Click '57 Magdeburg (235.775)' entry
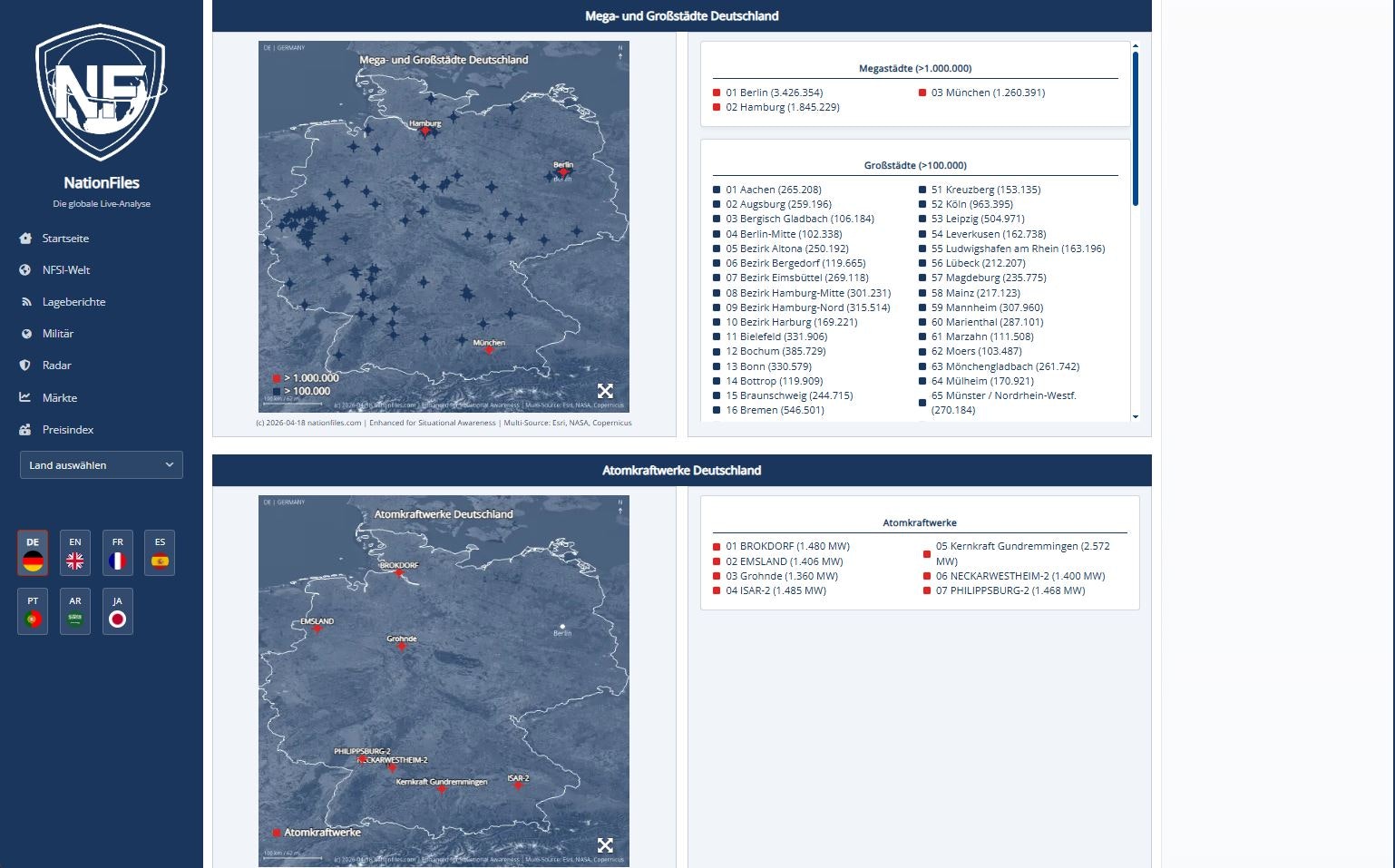Screen dimensions: 1395x868 click(x=989, y=278)
